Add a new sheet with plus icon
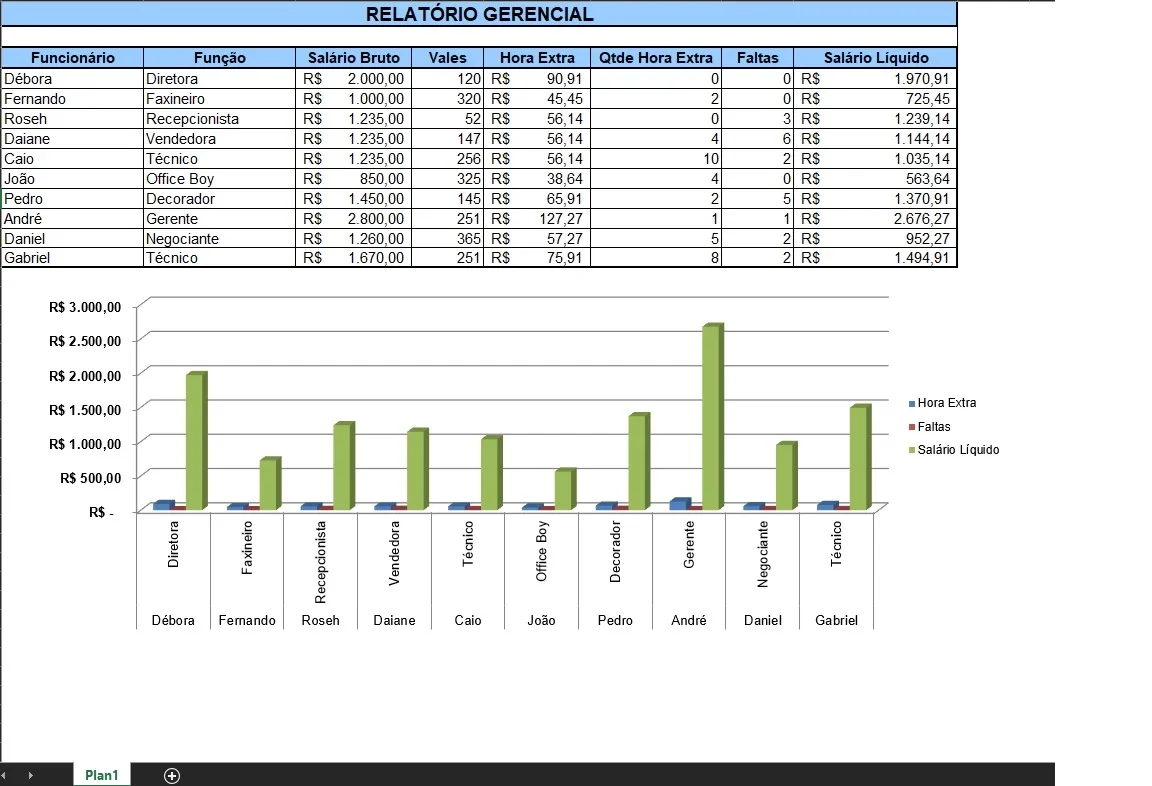 [x=172, y=776]
